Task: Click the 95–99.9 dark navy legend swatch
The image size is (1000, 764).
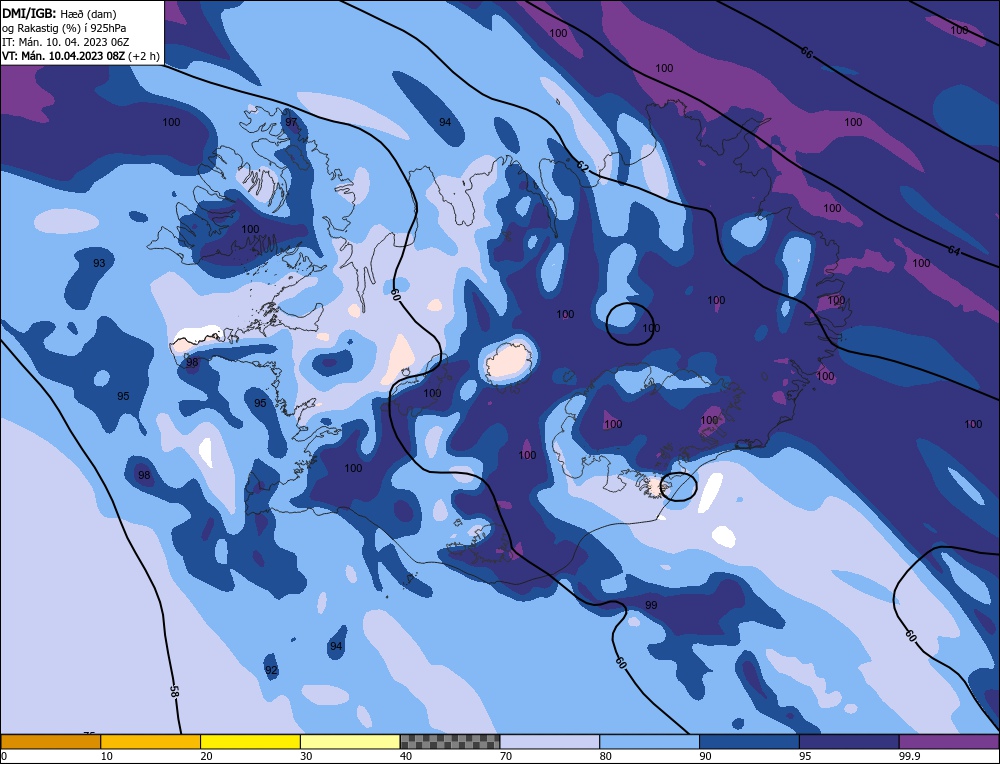Action: click(x=849, y=741)
